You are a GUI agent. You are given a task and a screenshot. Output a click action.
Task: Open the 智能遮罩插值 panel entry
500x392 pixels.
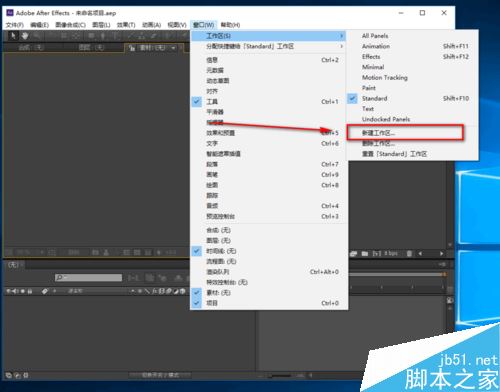(x=269, y=154)
